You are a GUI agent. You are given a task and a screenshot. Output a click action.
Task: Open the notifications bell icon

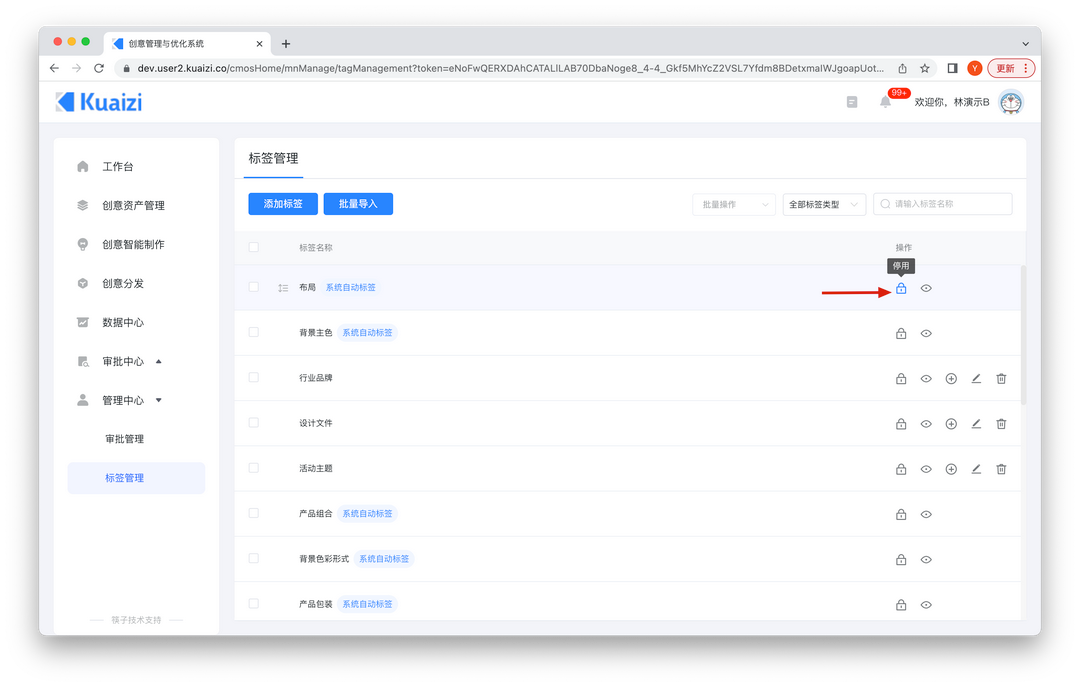point(885,102)
